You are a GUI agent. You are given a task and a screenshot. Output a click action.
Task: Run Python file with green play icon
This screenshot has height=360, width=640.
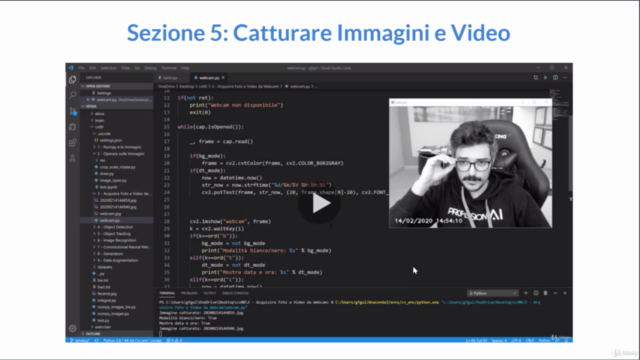pos(545,78)
